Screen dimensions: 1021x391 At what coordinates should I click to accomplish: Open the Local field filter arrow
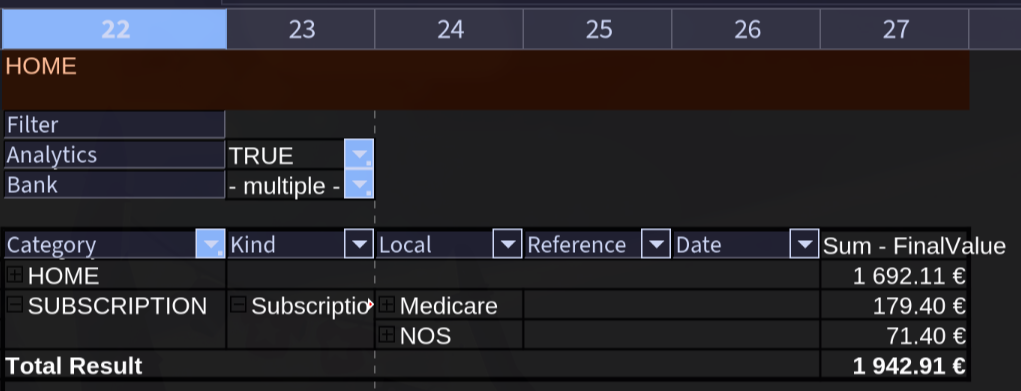(507, 244)
